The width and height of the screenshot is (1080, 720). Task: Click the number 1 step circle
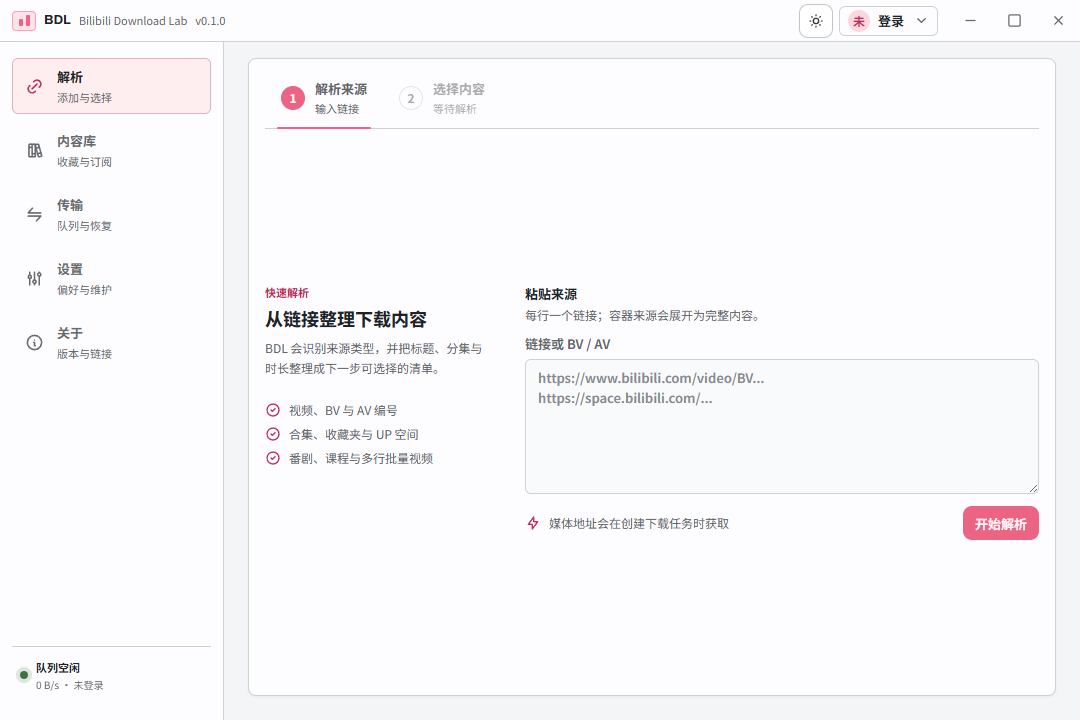293,99
